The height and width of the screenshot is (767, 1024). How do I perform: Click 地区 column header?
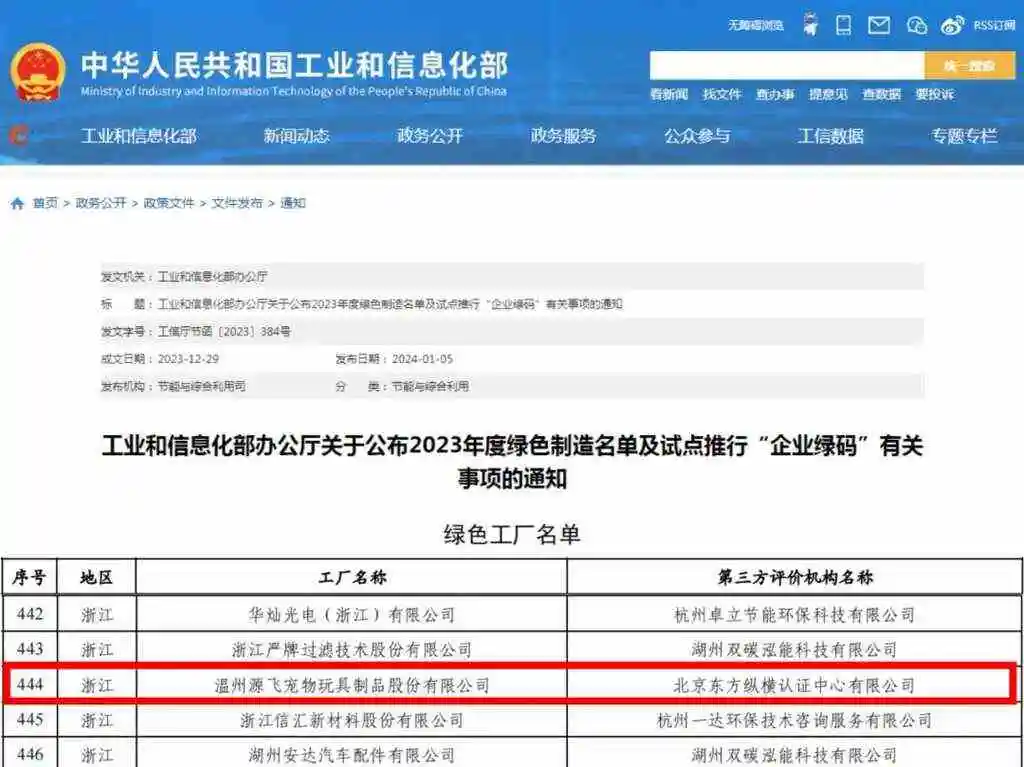tap(97, 577)
